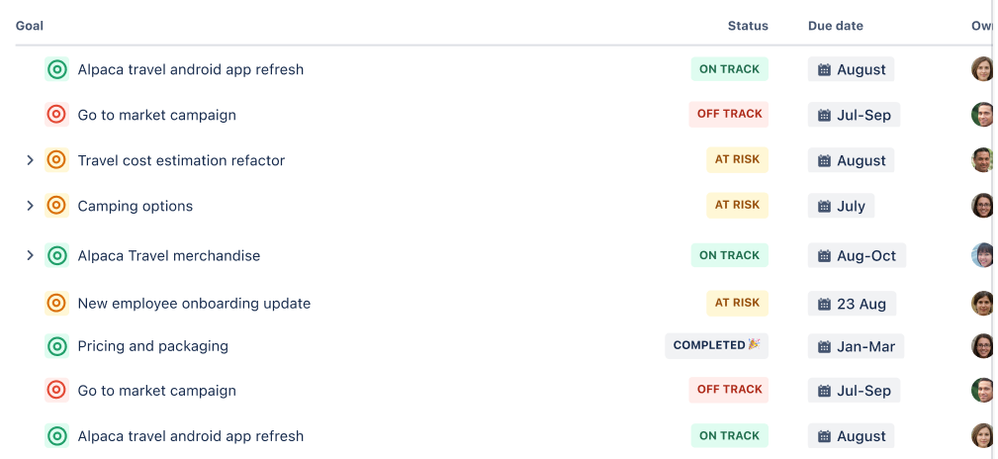Click calendar icon in the Jan-Mar due date
Screen dimensions: 998x459
pyautogui.click(x=824, y=347)
